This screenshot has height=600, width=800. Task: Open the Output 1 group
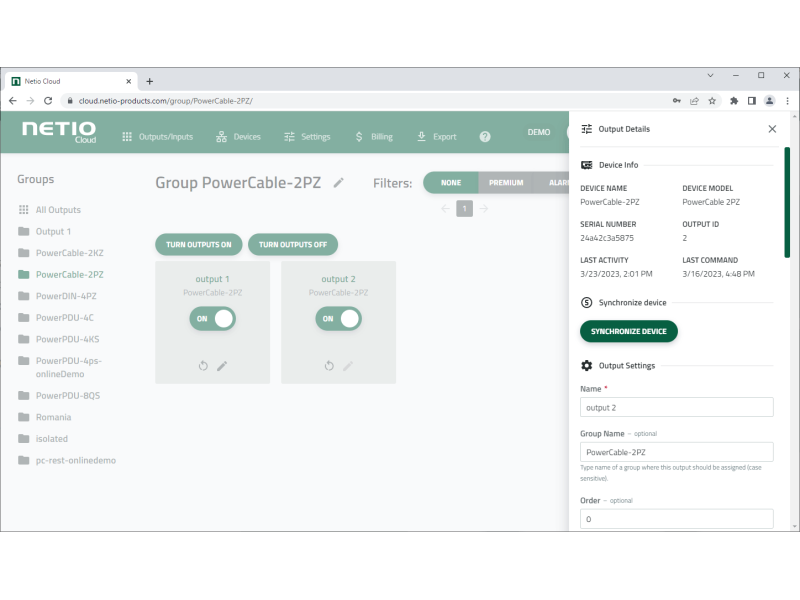(x=44, y=231)
